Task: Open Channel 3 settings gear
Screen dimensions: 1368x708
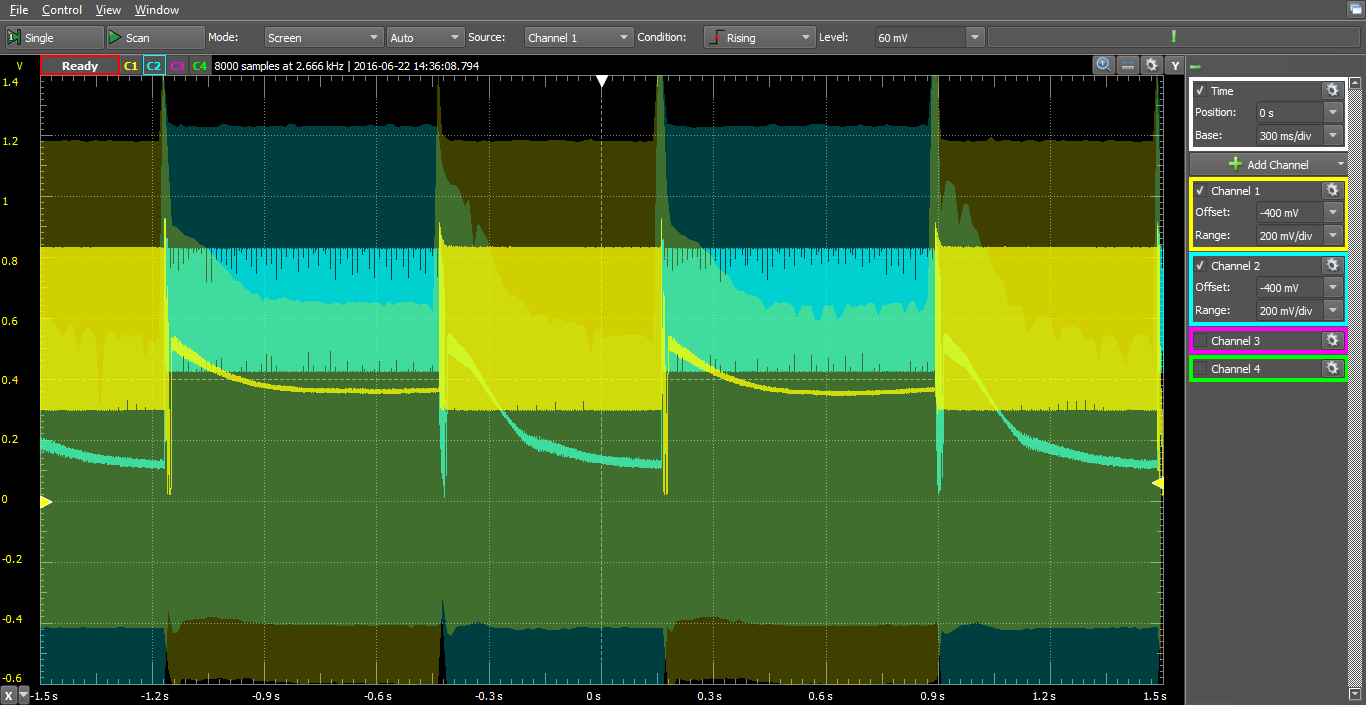Action: tap(1331, 340)
